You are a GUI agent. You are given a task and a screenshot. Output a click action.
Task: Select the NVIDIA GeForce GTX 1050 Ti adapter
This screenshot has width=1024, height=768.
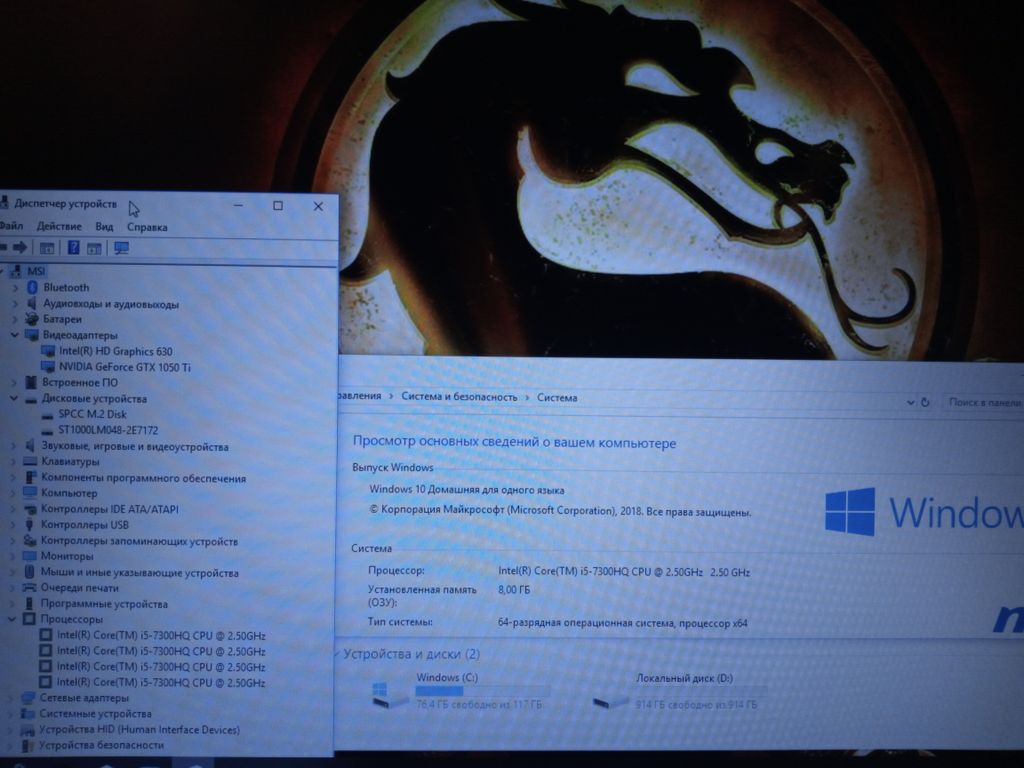[x=124, y=367]
